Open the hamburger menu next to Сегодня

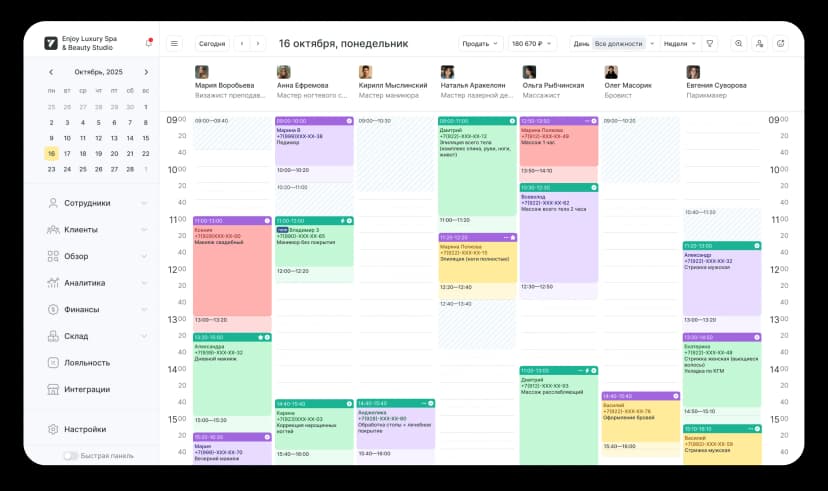click(174, 44)
